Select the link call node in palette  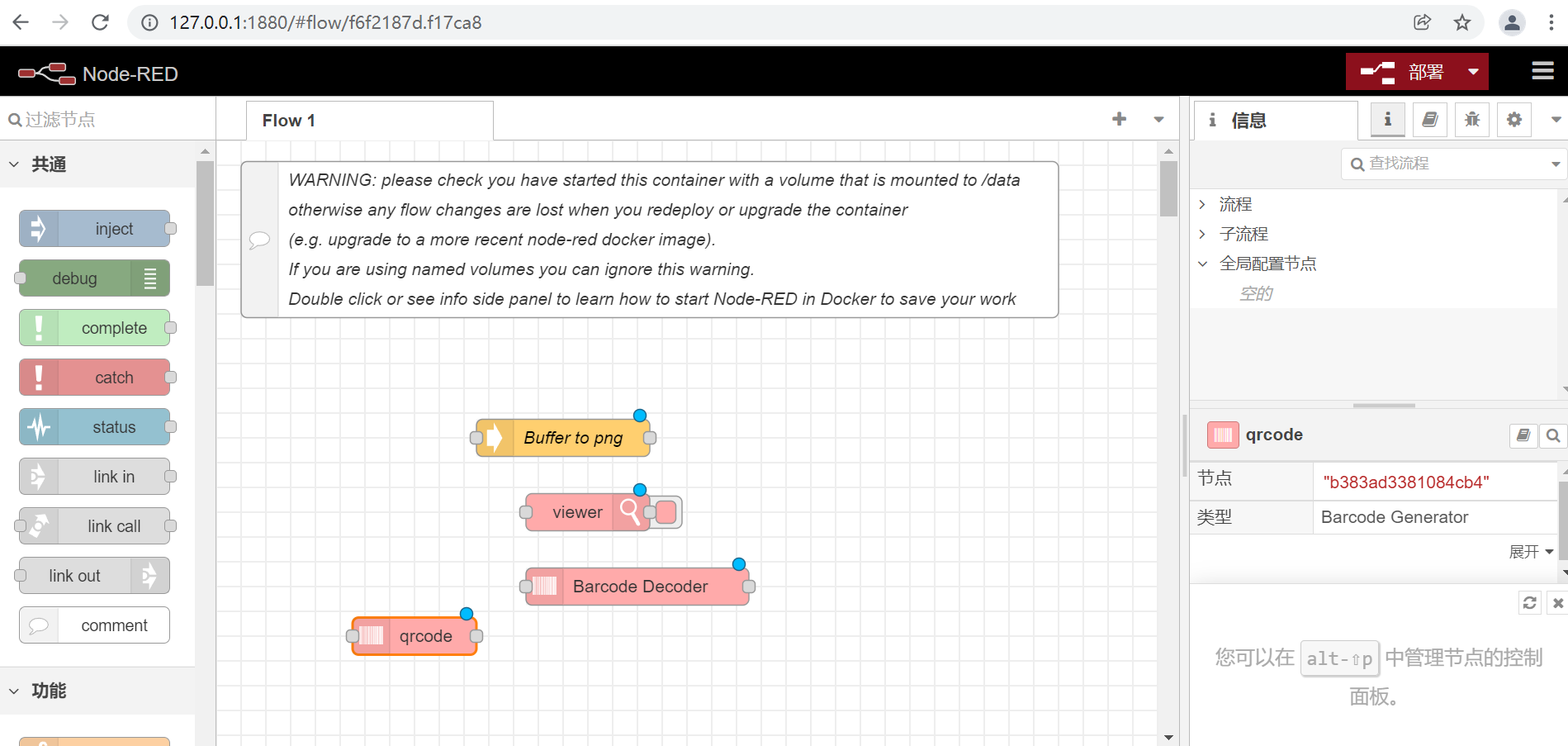(x=95, y=526)
